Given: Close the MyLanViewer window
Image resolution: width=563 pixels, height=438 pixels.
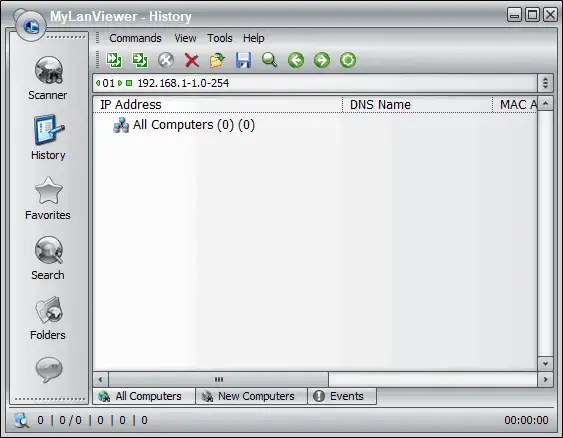Looking at the screenshot, I should [550, 15].
